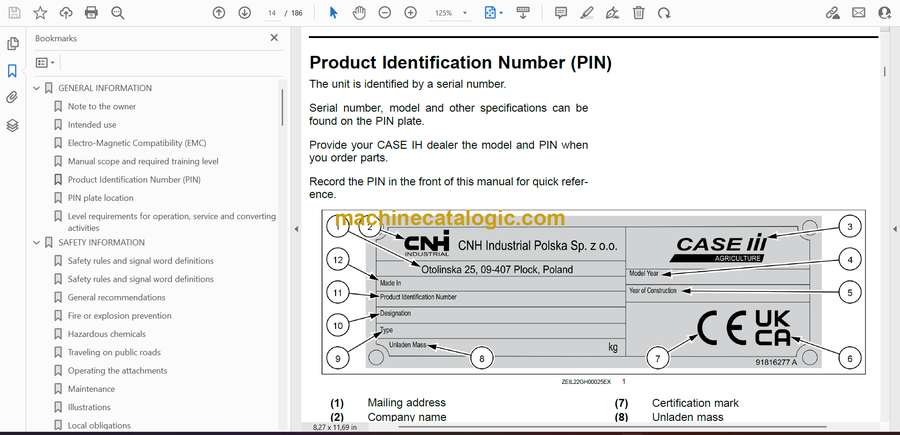Viewport: 900px width, 435px height.
Task: Open Traveling on public roads bookmark
Action: pos(114,352)
